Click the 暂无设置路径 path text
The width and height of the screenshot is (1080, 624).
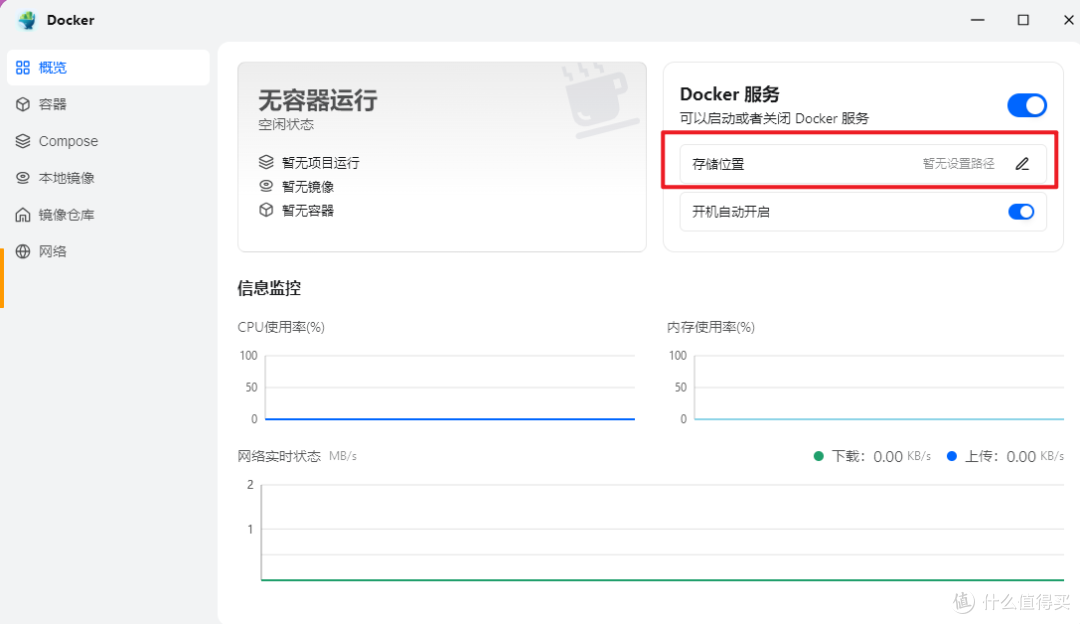pyautogui.click(x=958, y=164)
